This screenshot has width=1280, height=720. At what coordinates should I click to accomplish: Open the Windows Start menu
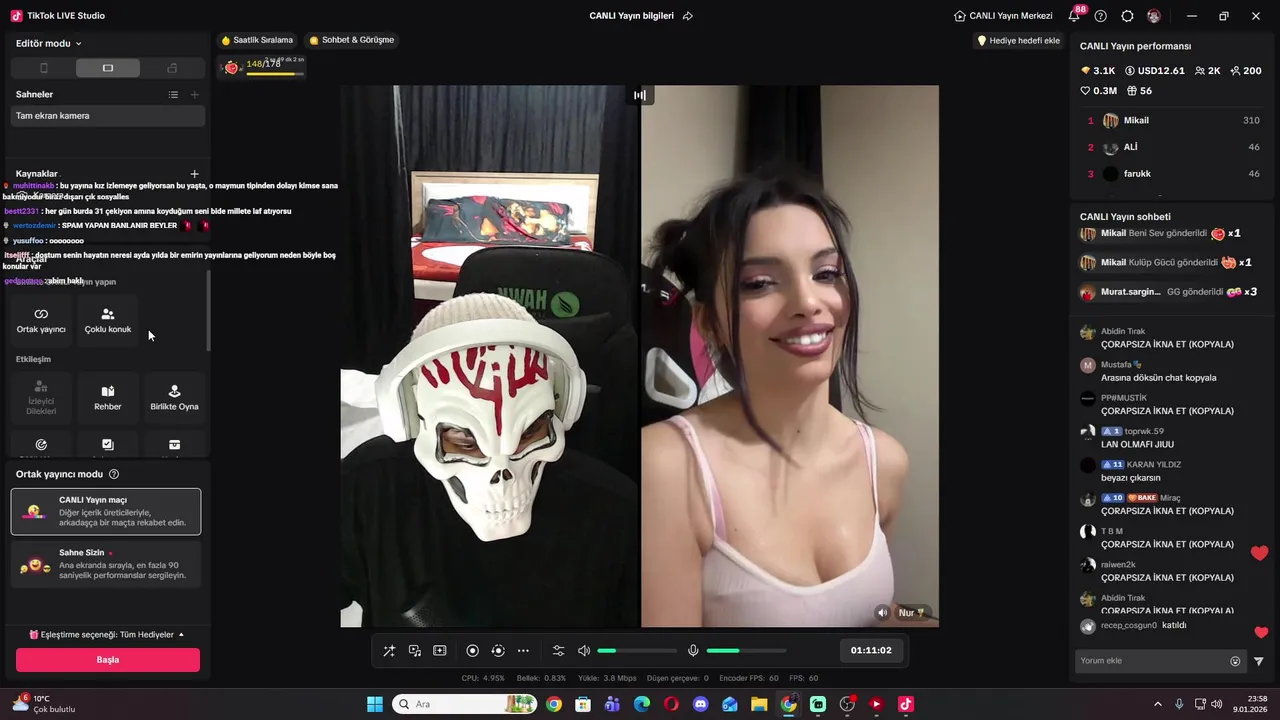[375, 704]
